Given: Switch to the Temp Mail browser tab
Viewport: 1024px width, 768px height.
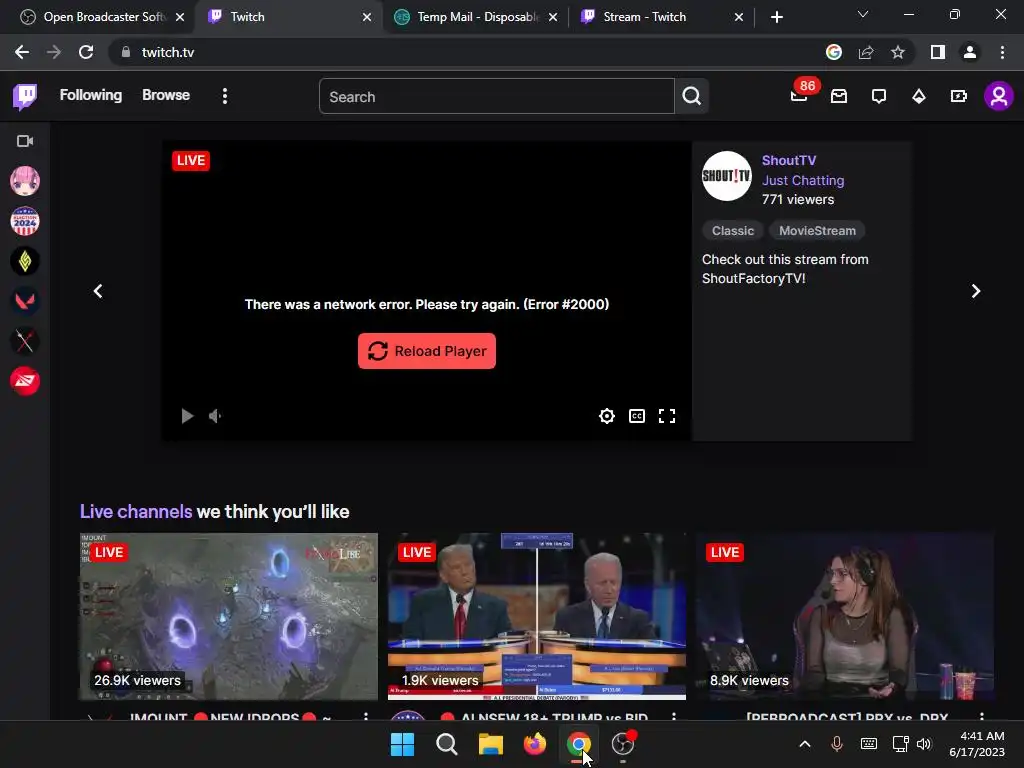Looking at the screenshot, I should pos(477,17).
